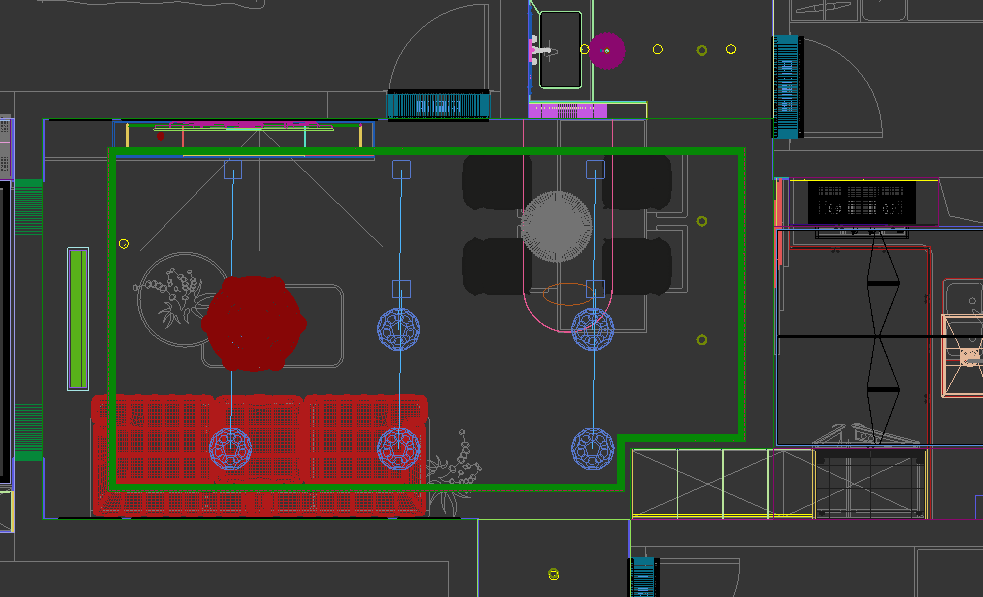Select the magenta circle near the sink

click(x=606, y=51)
